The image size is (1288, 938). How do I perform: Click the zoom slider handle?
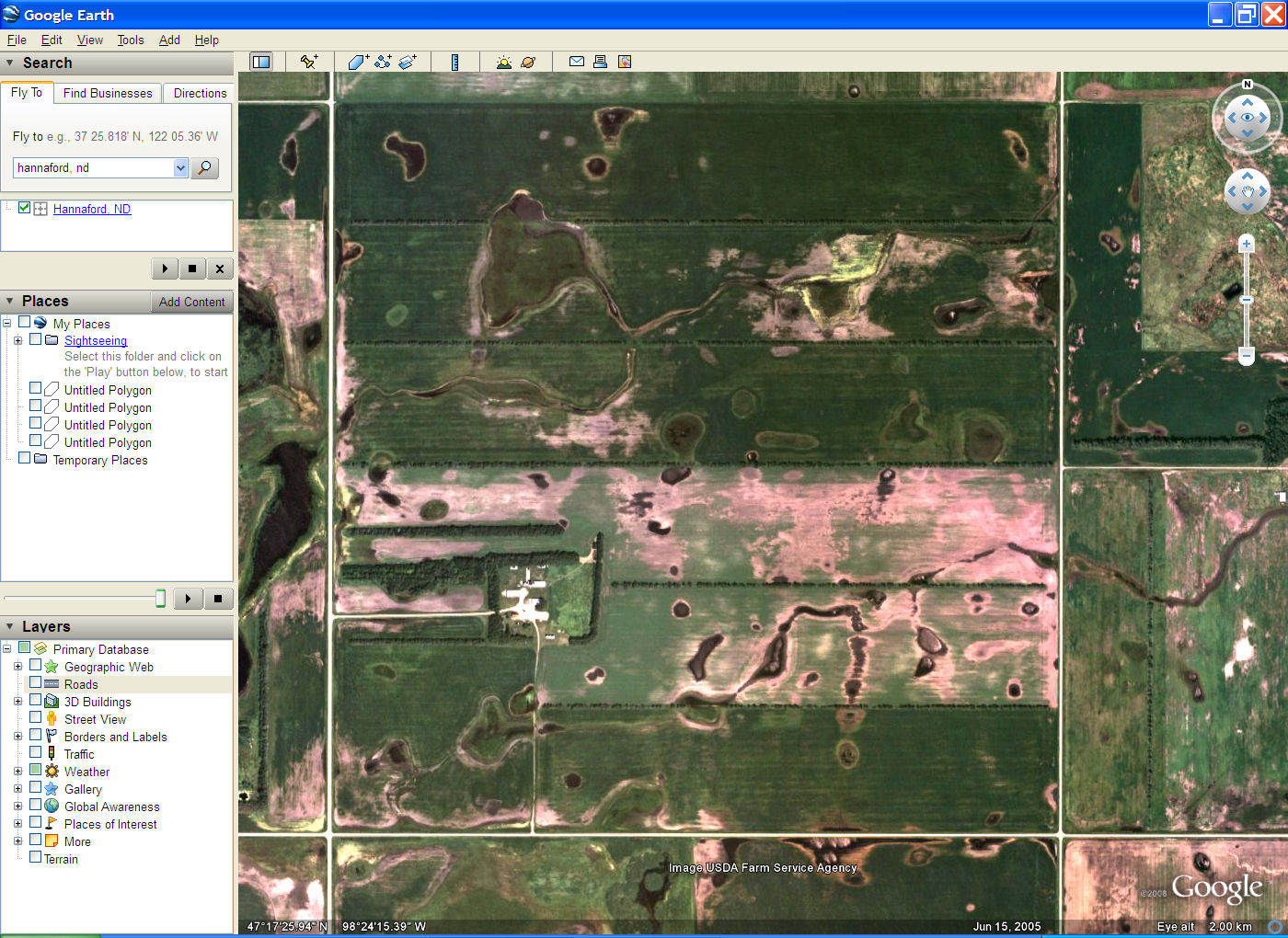click(x=1247, y=300)
